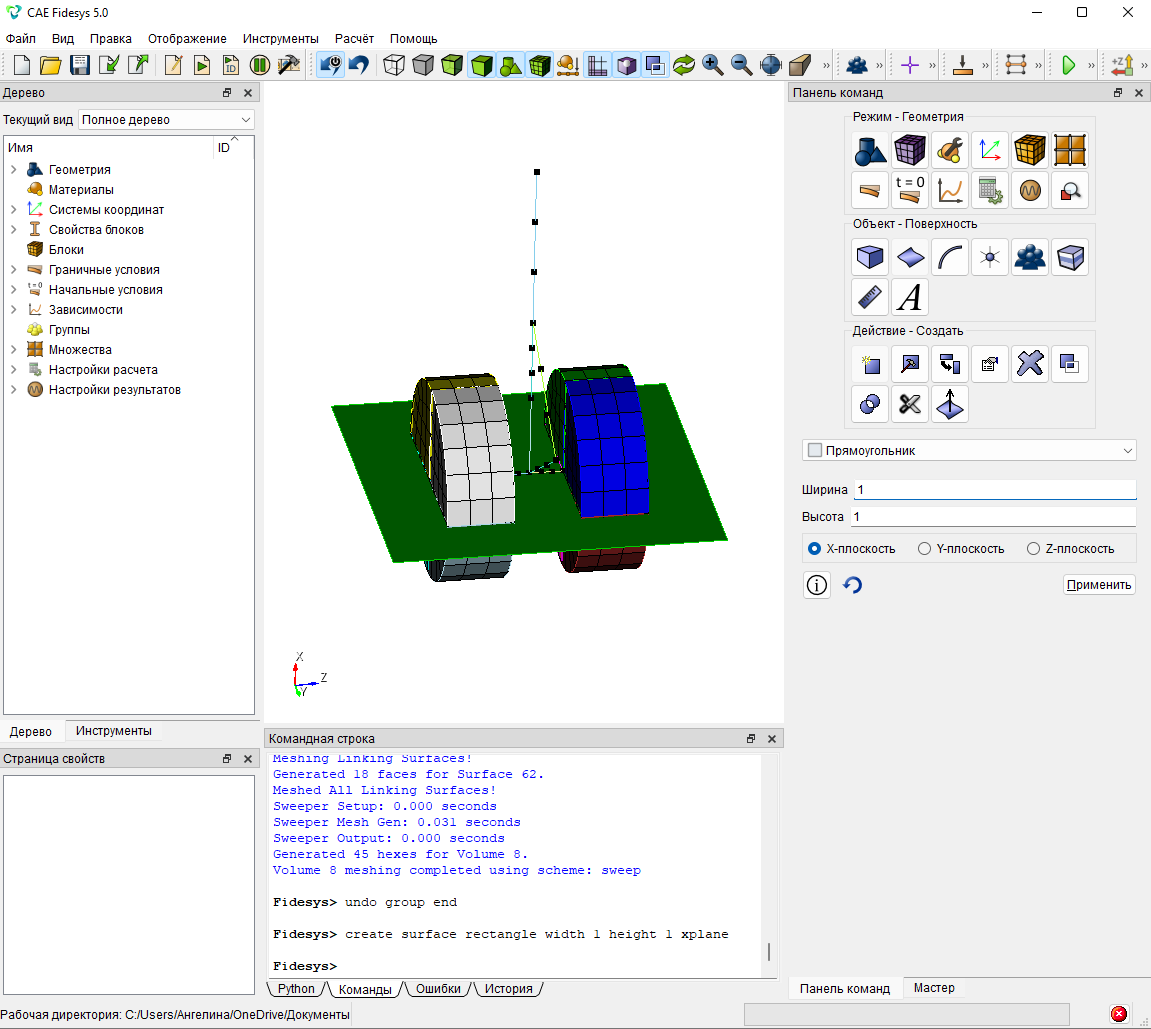Select Vertex object point icon
The width and height of the screenshot is (1151, 1029).
(990, 257)
